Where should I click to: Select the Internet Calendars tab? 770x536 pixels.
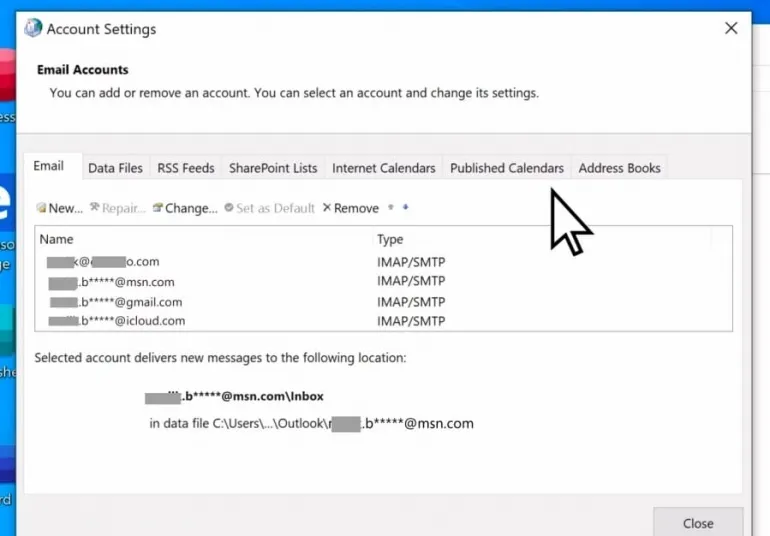coord(384,168)
